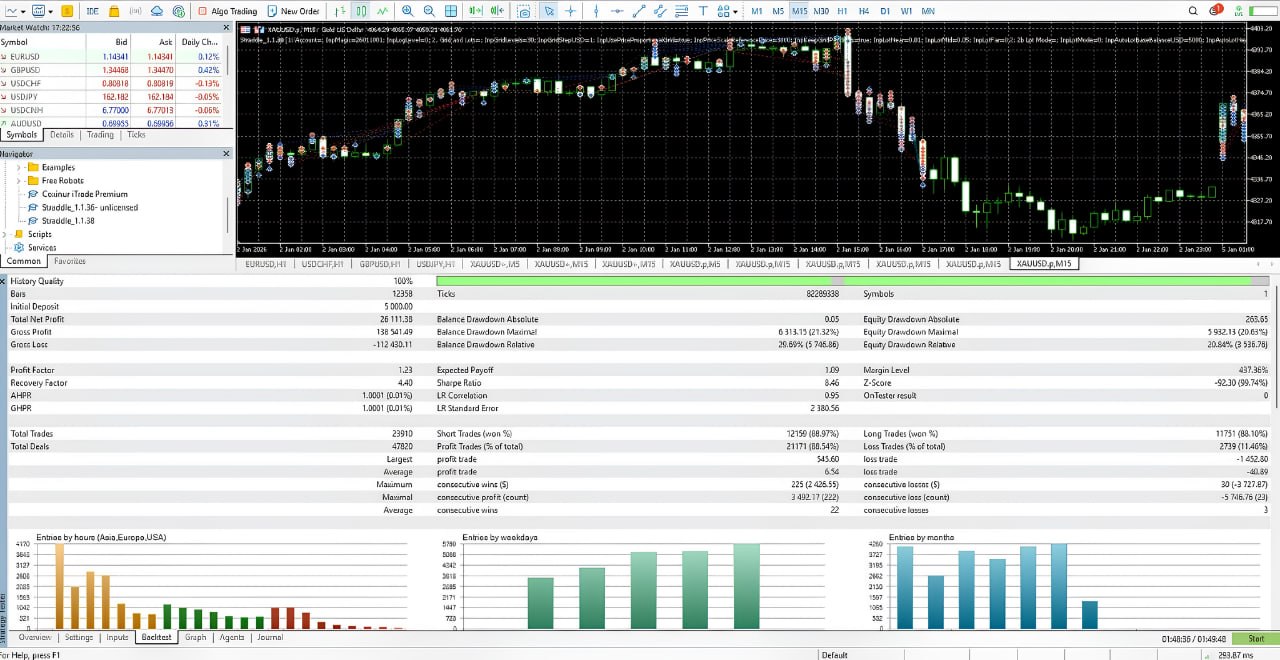Switch chart timeframe to M30
The image size is (1280, 660).
click(x=821, y=11)
